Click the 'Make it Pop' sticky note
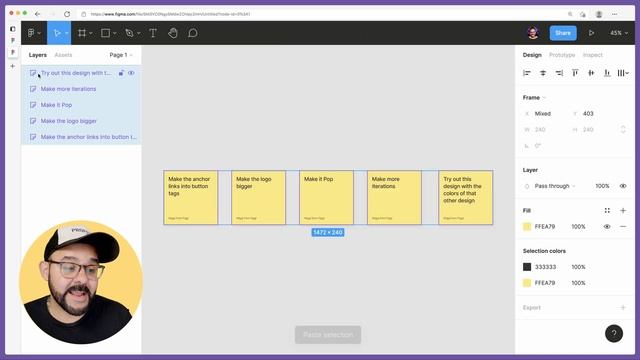 pyautogui.click(x=326, y=198)
